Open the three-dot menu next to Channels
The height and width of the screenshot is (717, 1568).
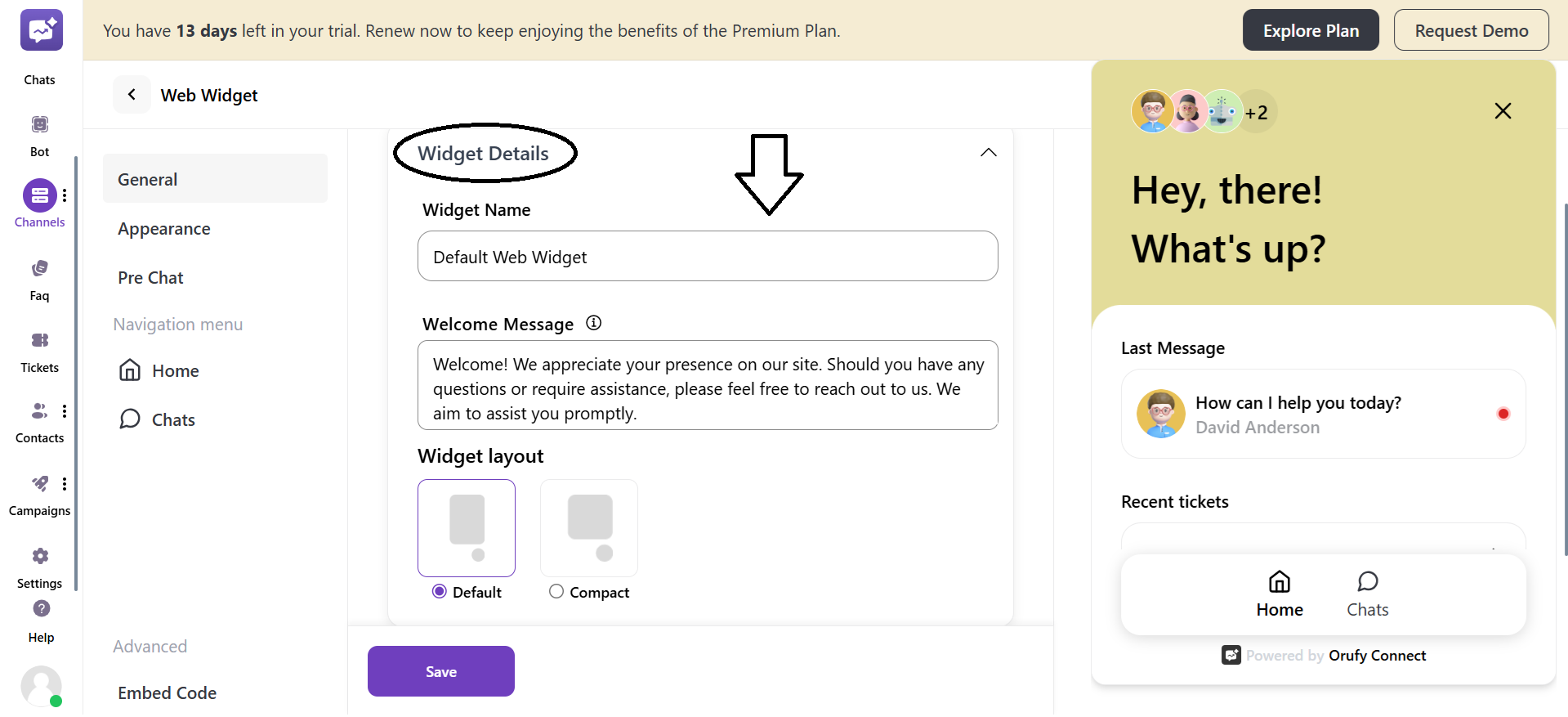[65, 195]
